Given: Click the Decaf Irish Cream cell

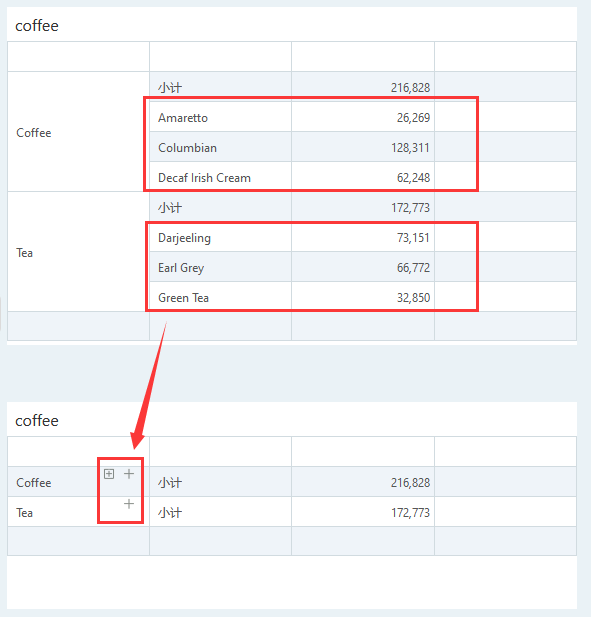Looking at the screenshot, I should 220,177.
